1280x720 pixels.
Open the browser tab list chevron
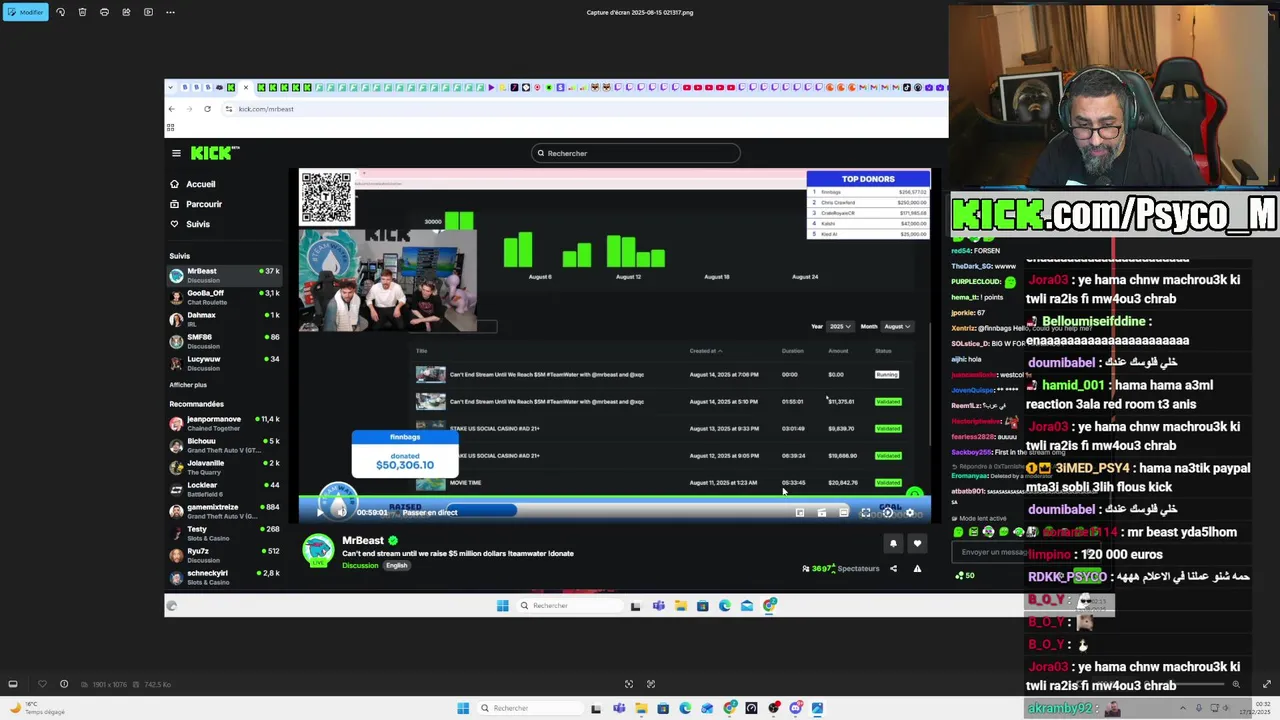tap(170, 87)
